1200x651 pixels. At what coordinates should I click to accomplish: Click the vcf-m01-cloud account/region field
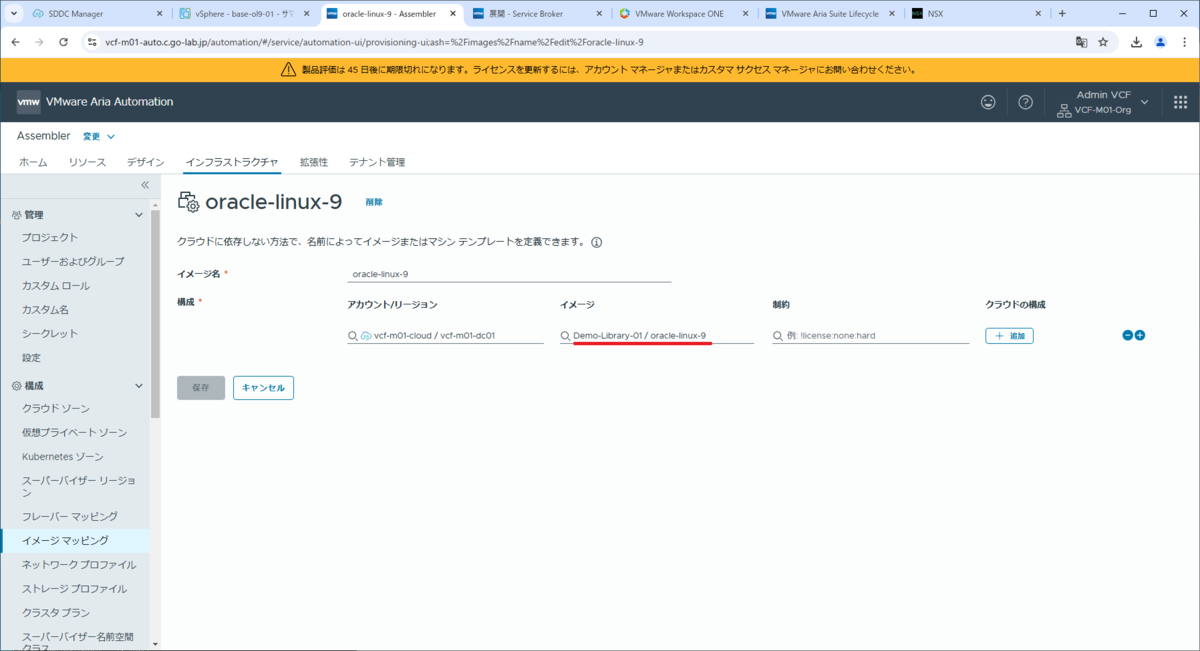pos(445,336)
